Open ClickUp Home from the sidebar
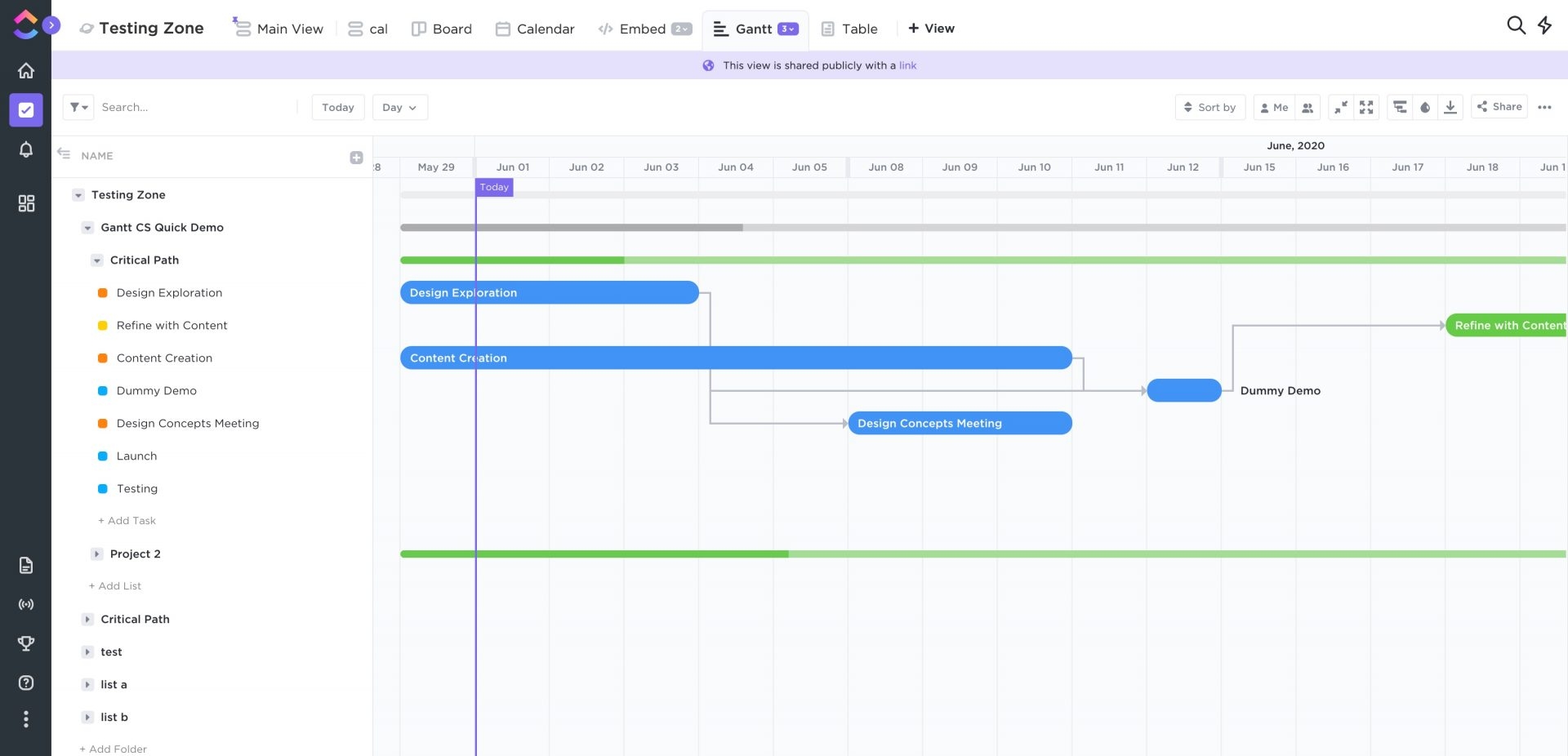 [x=26, y=70]
